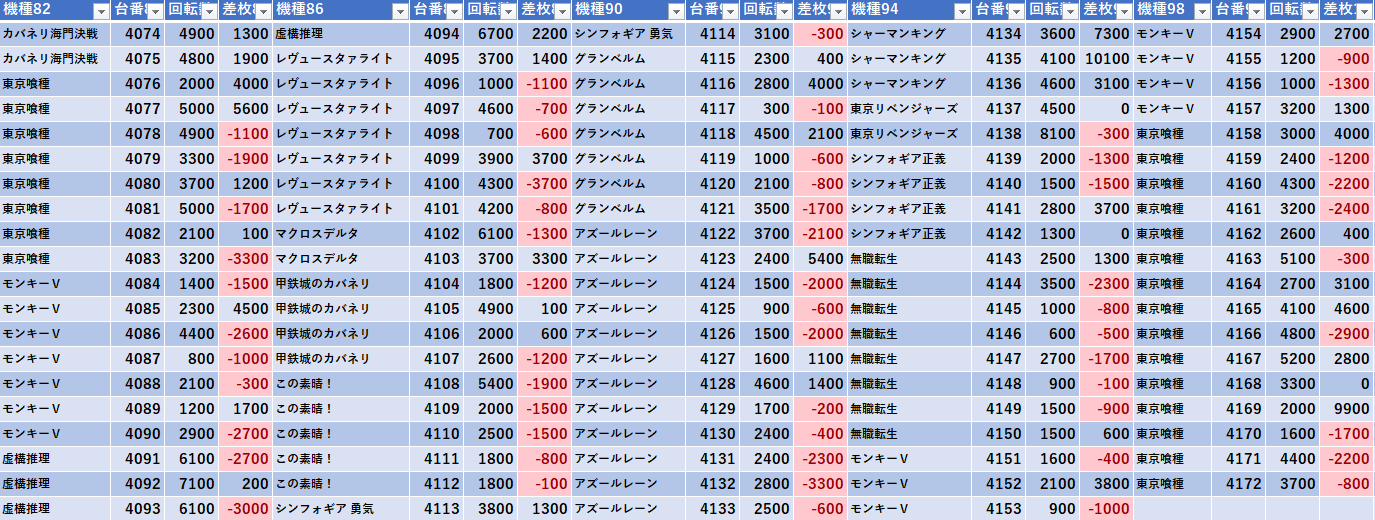Screen dimensions: 1375x520
Task: Click モンキーV in row 4154
Action: coord(1165,34)
